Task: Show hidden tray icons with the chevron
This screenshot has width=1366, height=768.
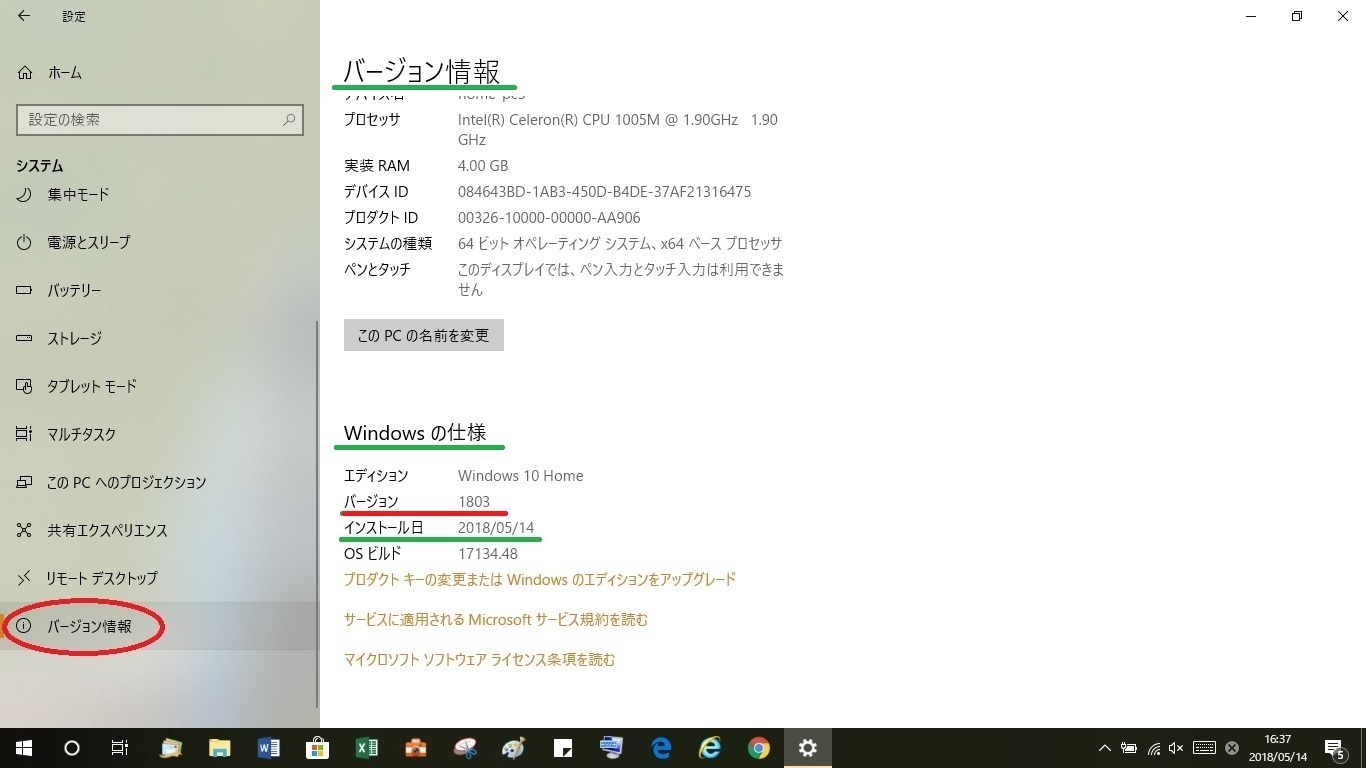Action: [x=1105, y=748]
